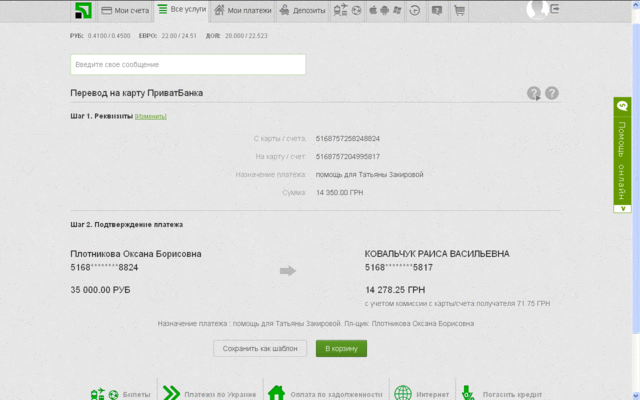Click the amount 14 350.00 ГРН
The height and width of the screenshot is (400, 640).
click(340, 193)
